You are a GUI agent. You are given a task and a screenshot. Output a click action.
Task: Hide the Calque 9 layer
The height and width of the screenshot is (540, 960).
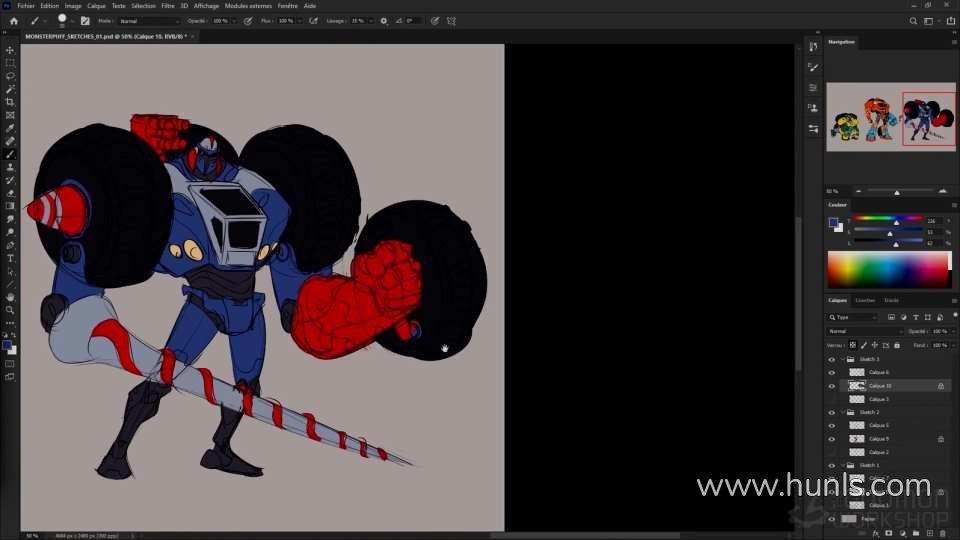pos(831,439)
